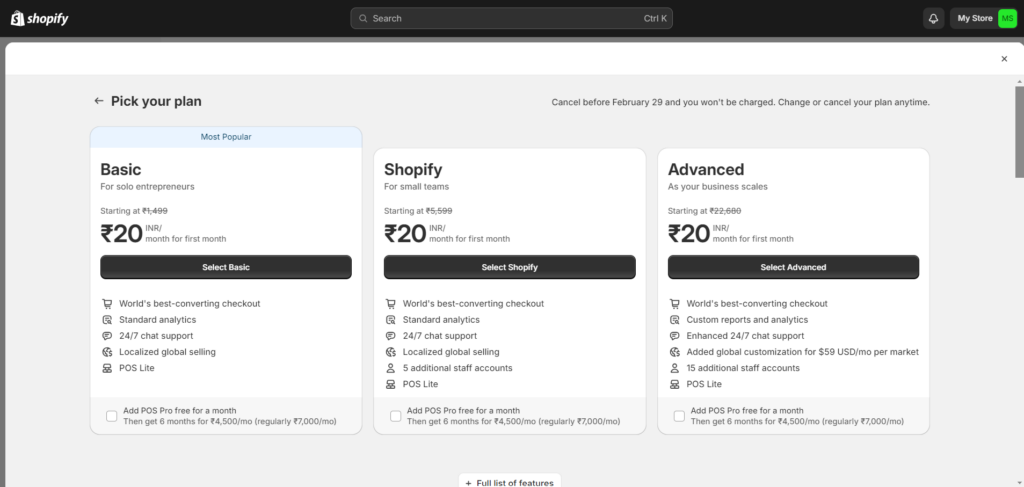
Task: Click the MS avatar badge
Action: click(x=1007, y=18)
